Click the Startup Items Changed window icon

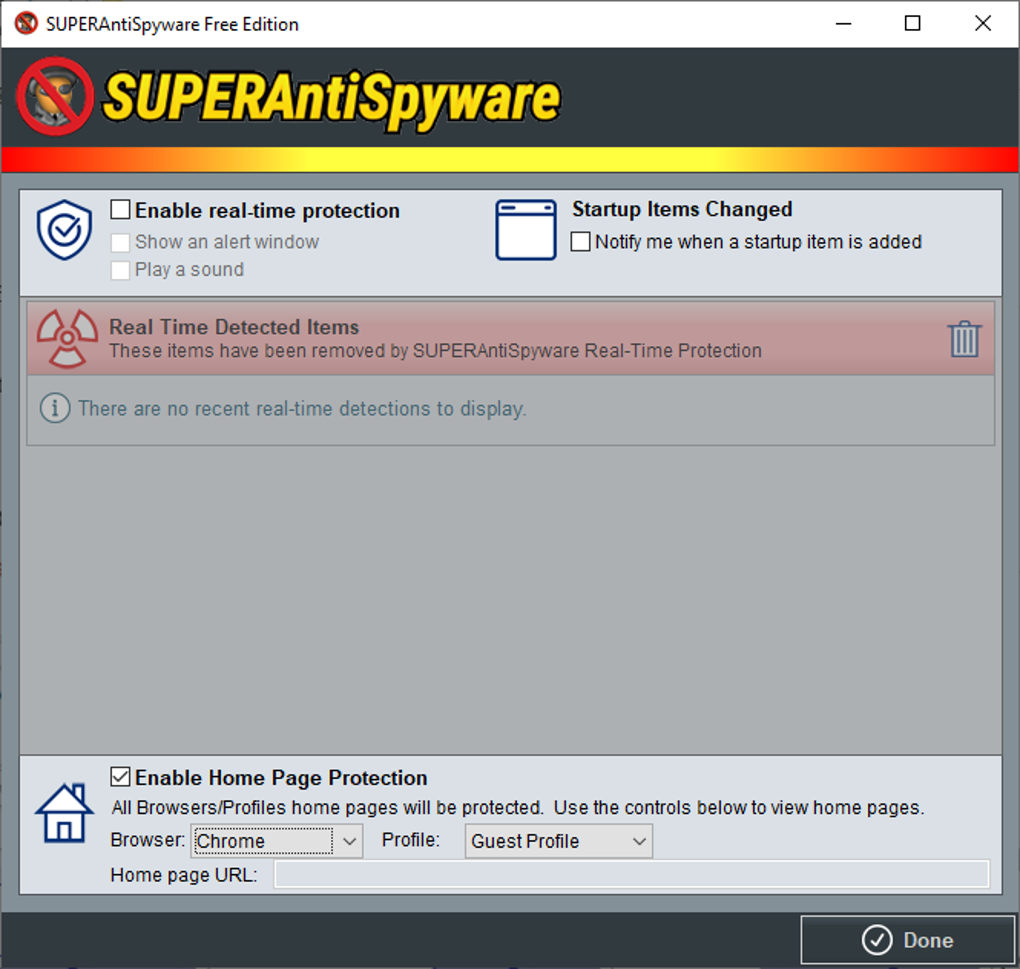point(524,229)
